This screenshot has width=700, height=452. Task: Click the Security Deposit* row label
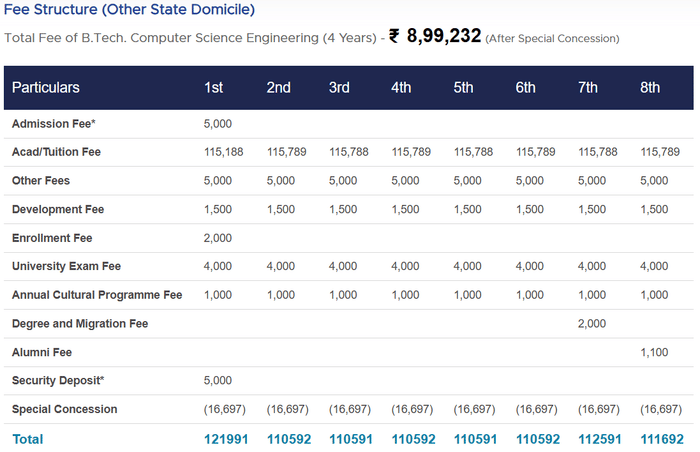coord(58,380)
